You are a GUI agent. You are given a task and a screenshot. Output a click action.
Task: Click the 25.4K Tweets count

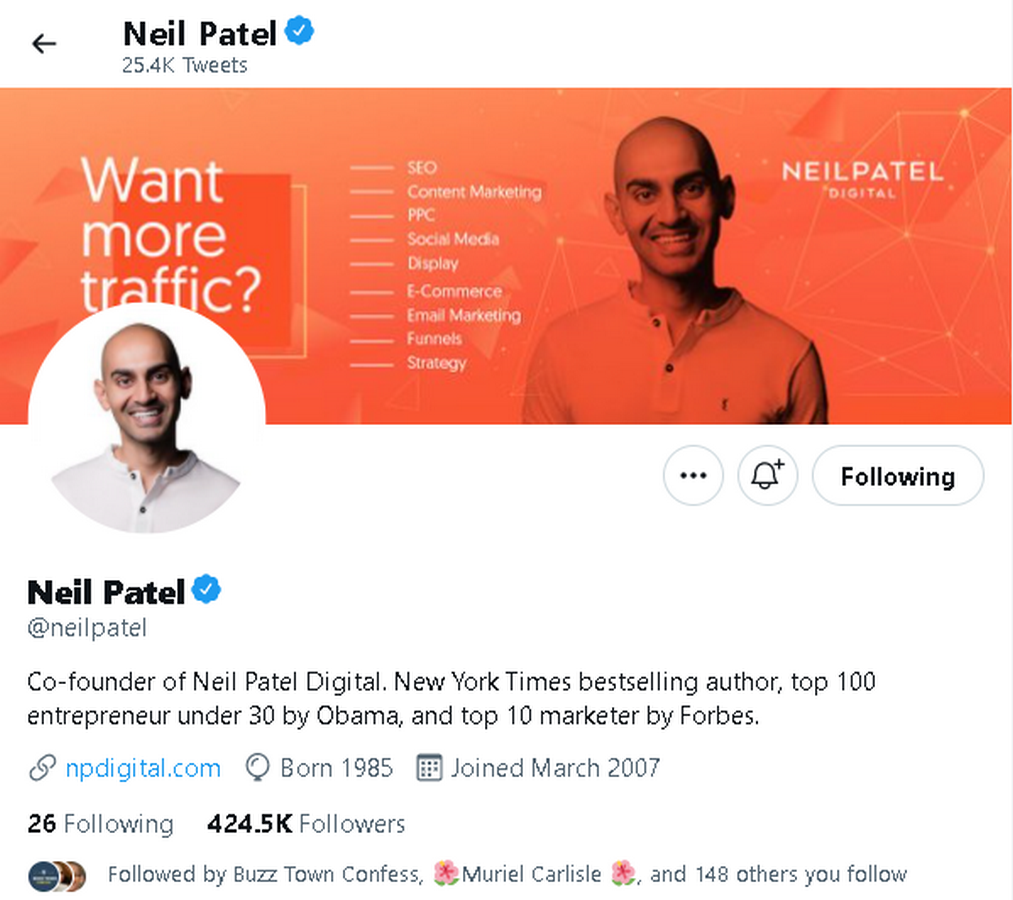[x=185, y=65]
